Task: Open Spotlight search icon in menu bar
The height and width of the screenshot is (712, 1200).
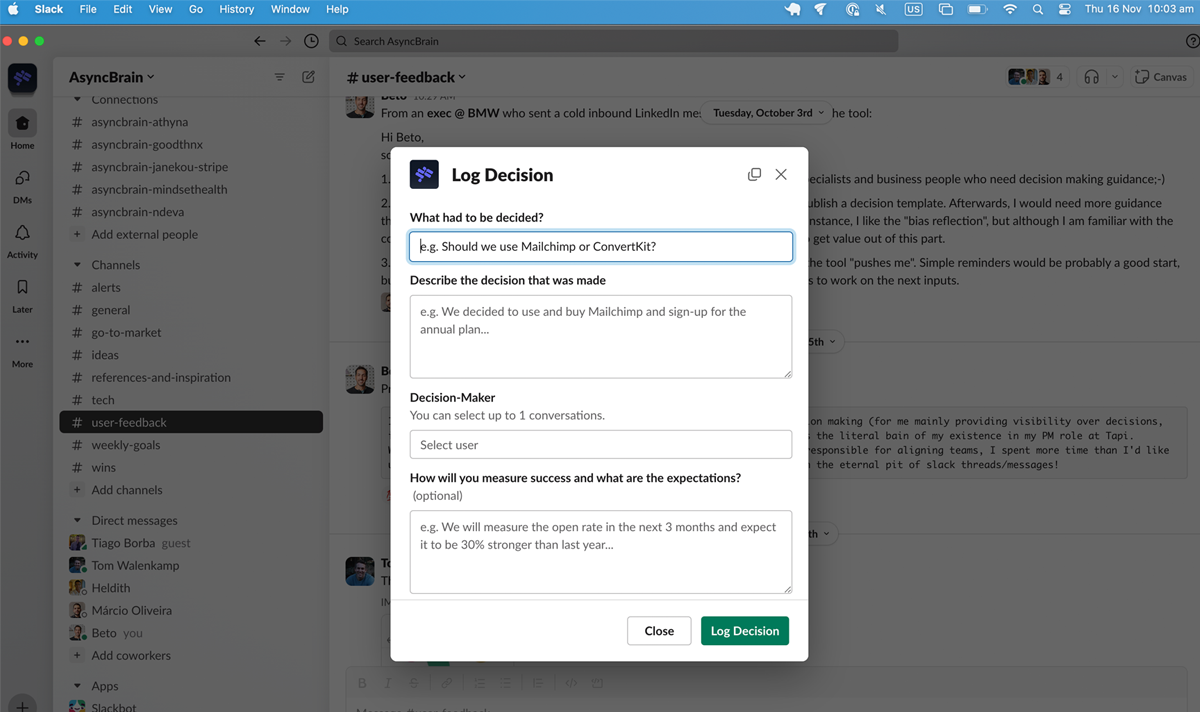Action: [x=1037, y=9]
